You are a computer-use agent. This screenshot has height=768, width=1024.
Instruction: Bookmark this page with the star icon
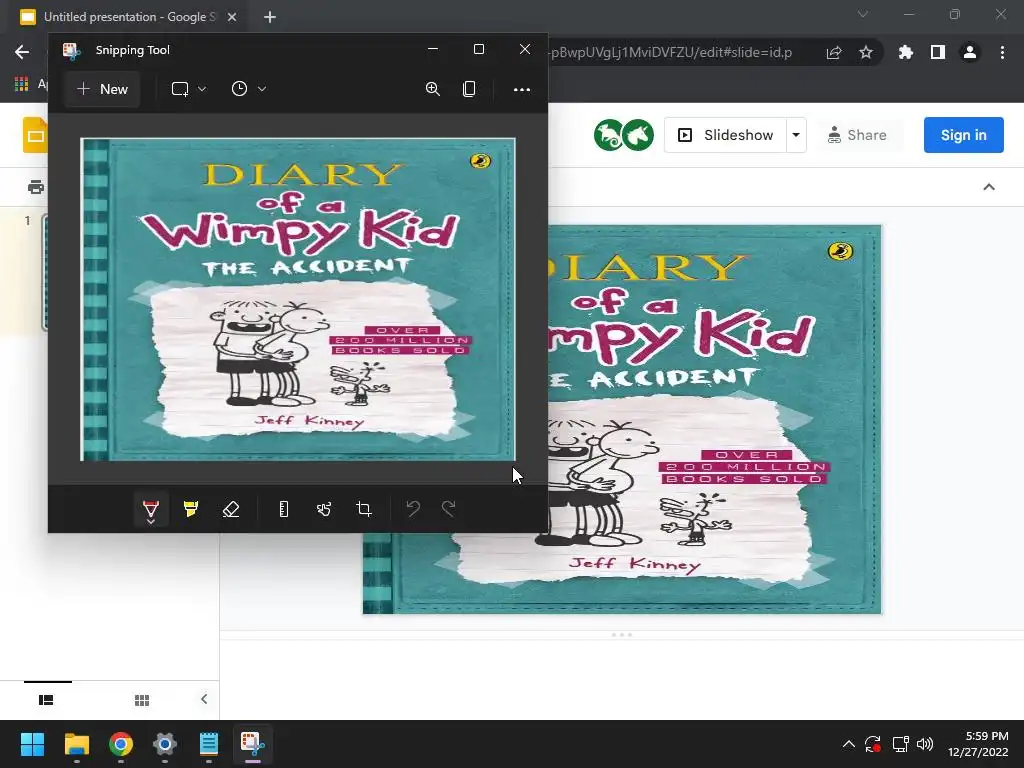pos(866,52)
